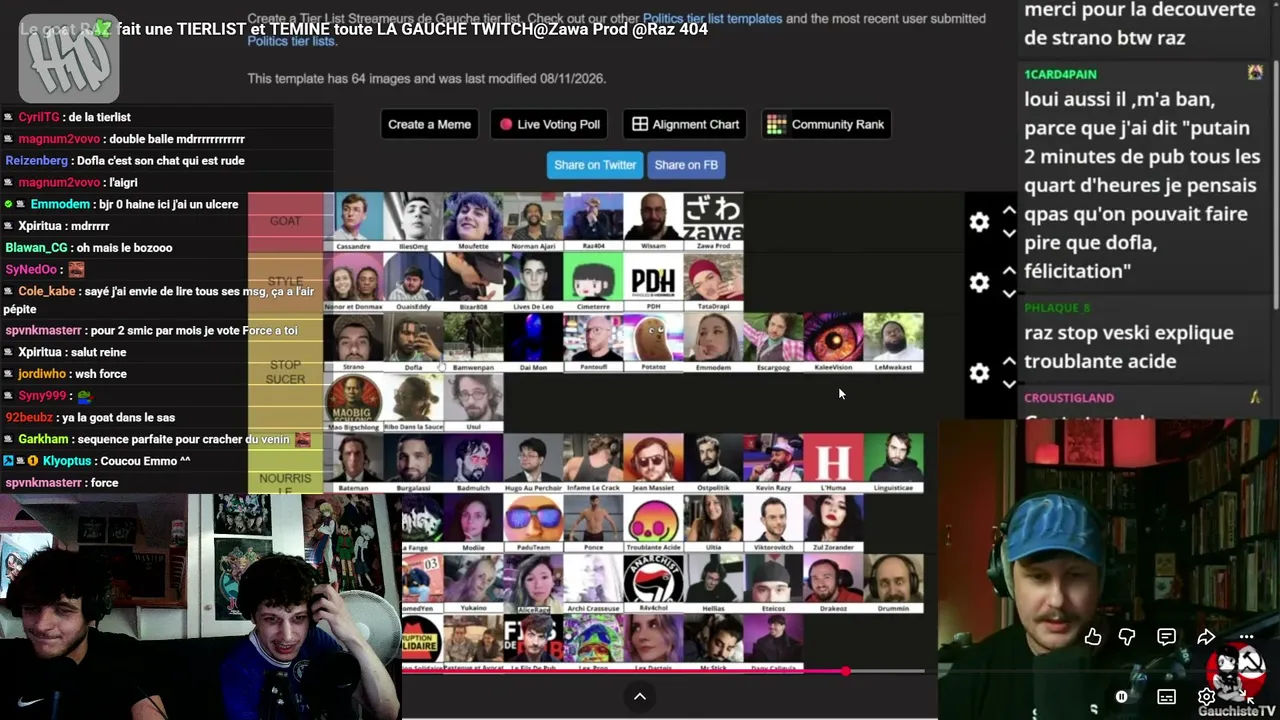The height and width of the screenshot is (720, 1280).
Task: Select the Mao Bigschlong image
Action: coord(353,402)
